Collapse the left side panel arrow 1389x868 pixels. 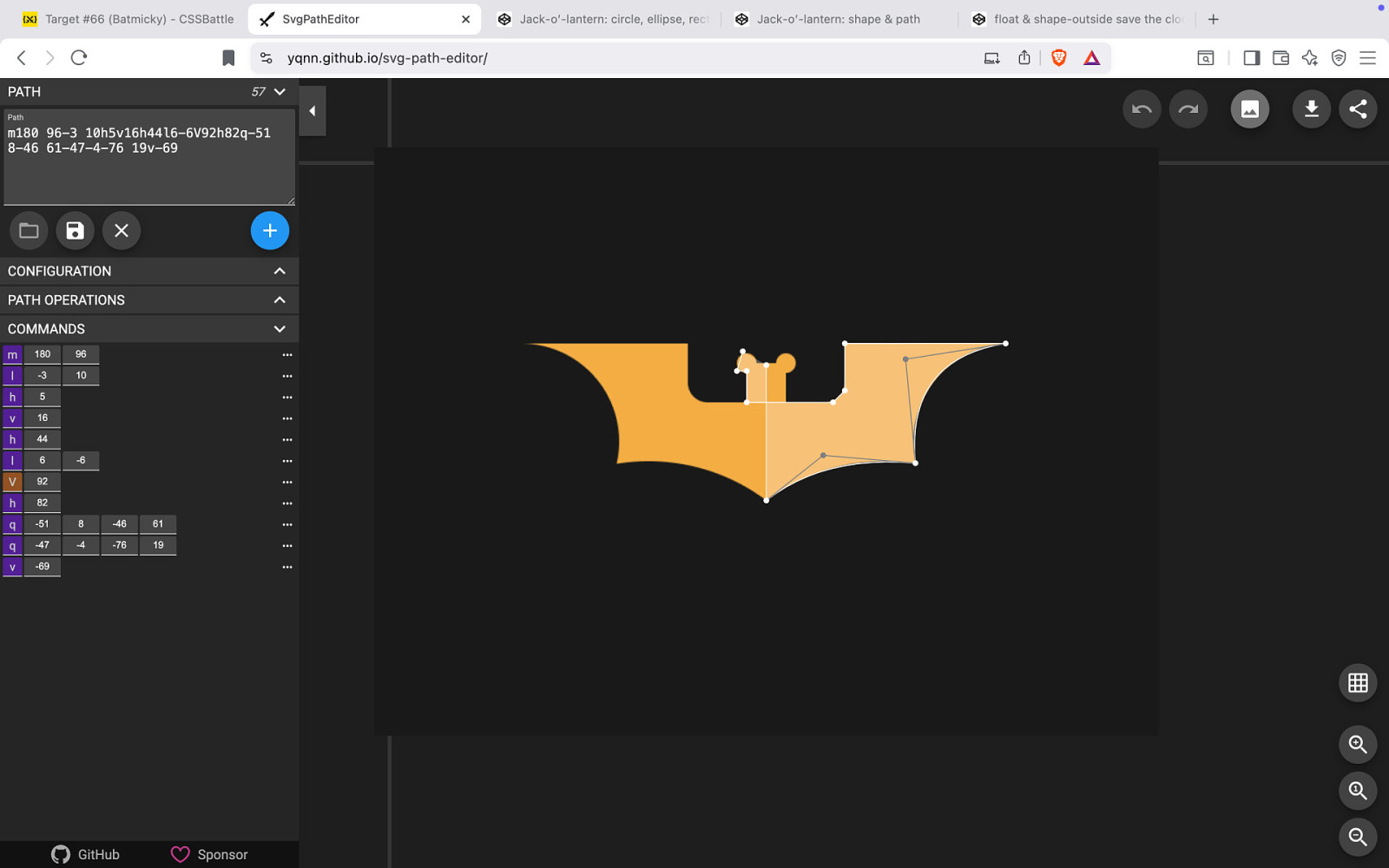click(x=313, y=111)
